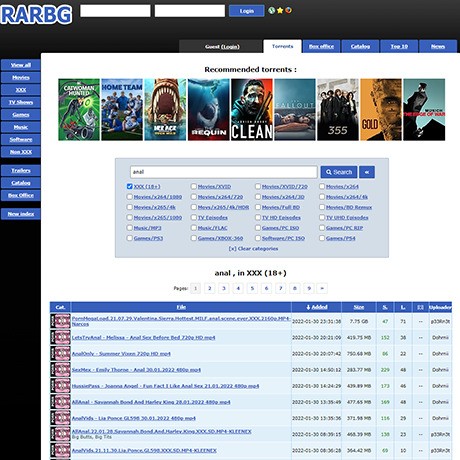This screenshot has height=460, width=460.
Task: Click the Firefox icon in the header
Action: [x=288, y=10]
